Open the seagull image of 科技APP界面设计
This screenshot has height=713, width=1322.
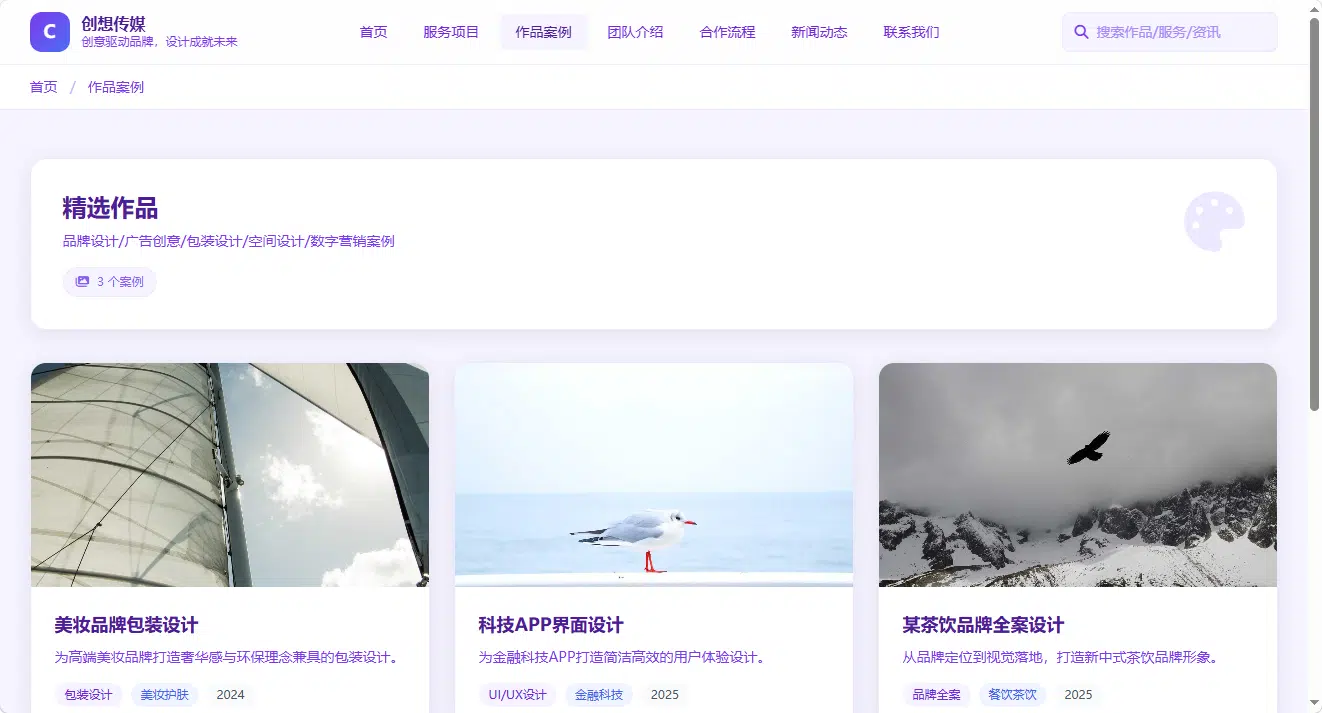point(654,475)
